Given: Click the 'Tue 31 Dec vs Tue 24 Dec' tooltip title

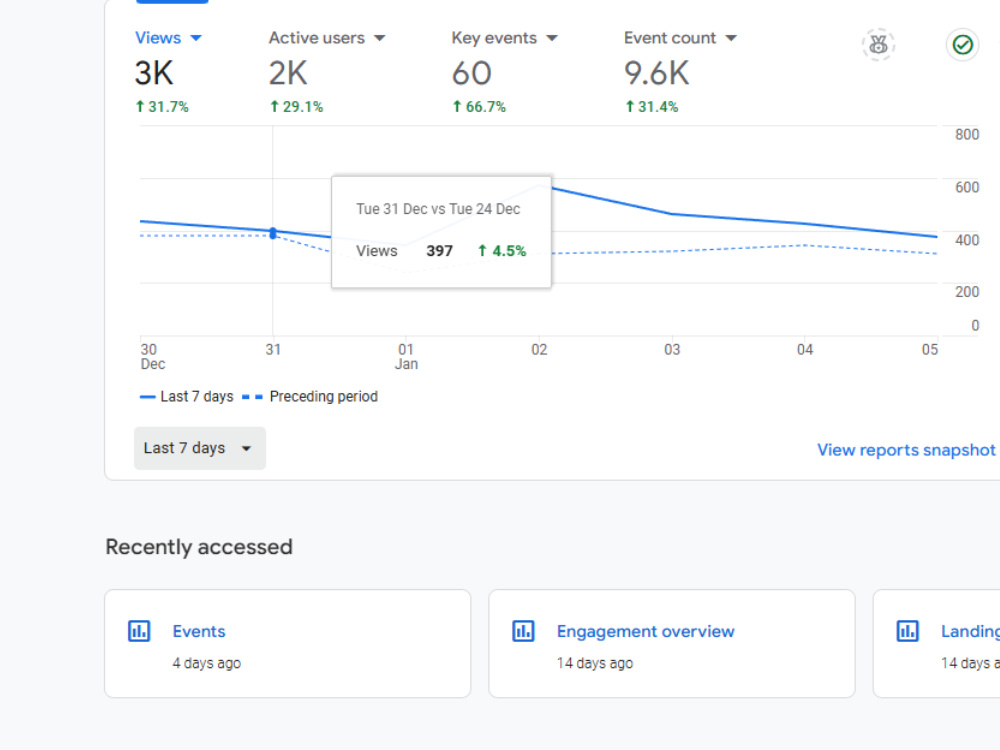Looking at the screenshot, I should pos(438,209).
